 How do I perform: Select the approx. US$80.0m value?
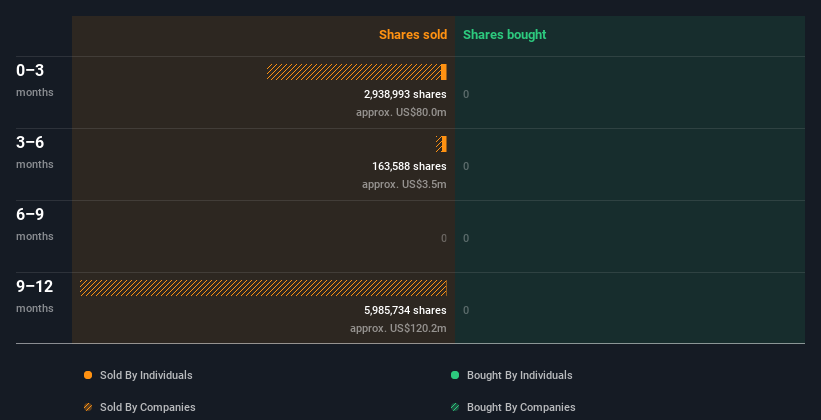coord(401,112)
